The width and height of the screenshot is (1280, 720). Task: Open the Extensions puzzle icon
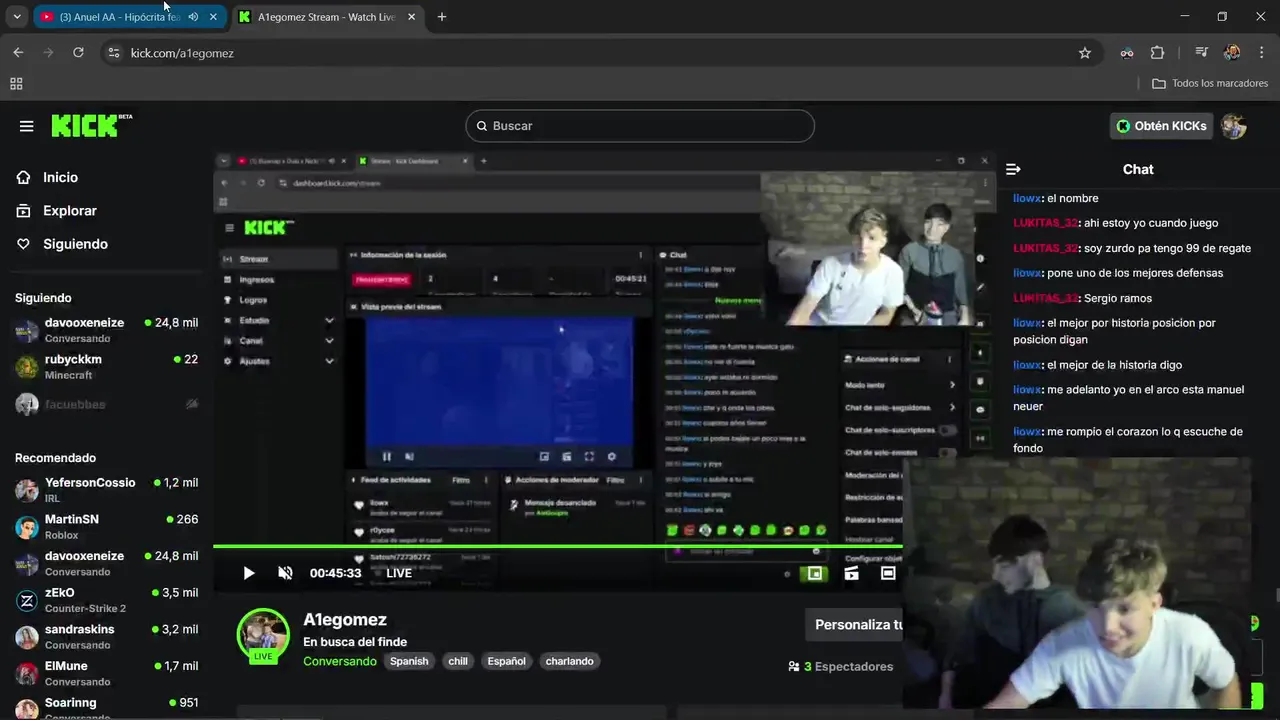[1158, 53]
